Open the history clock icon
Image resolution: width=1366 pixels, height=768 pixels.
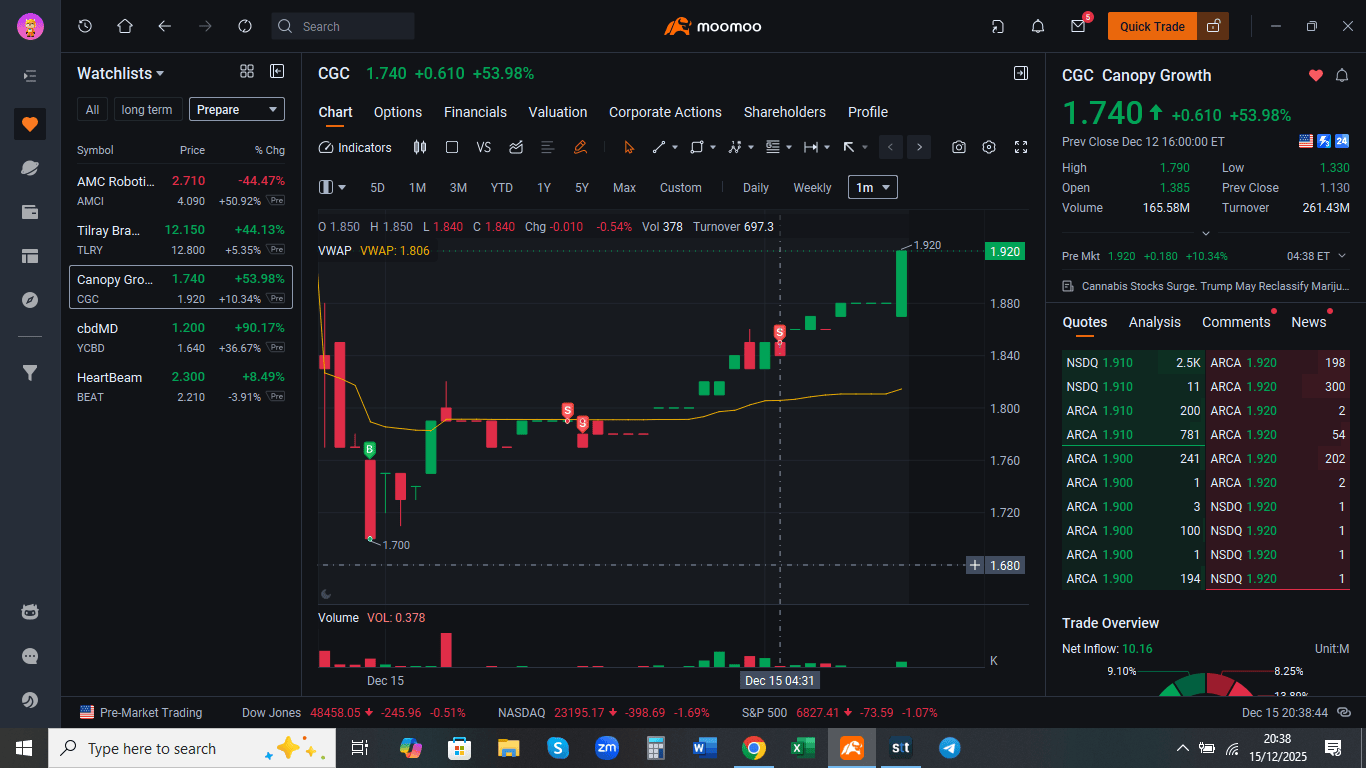85,26
